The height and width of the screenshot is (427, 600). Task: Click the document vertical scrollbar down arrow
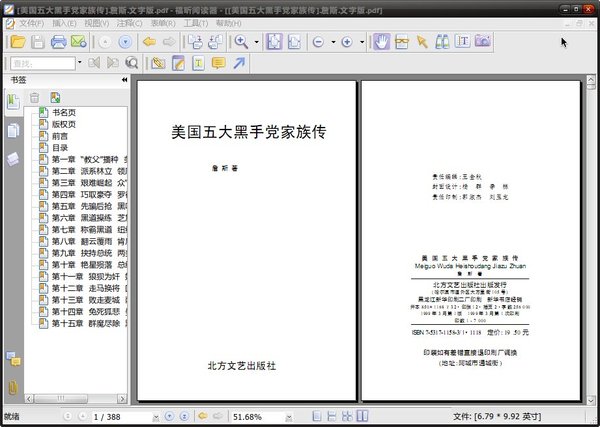[x=591, y=400]
